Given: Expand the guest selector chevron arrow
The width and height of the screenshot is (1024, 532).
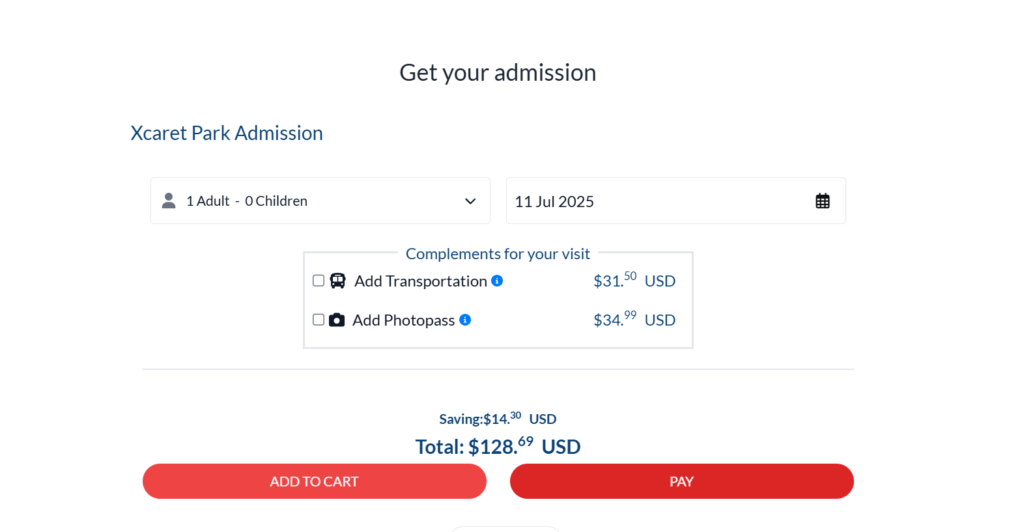Looking at the screenshot, I should [x=470, y=201].
